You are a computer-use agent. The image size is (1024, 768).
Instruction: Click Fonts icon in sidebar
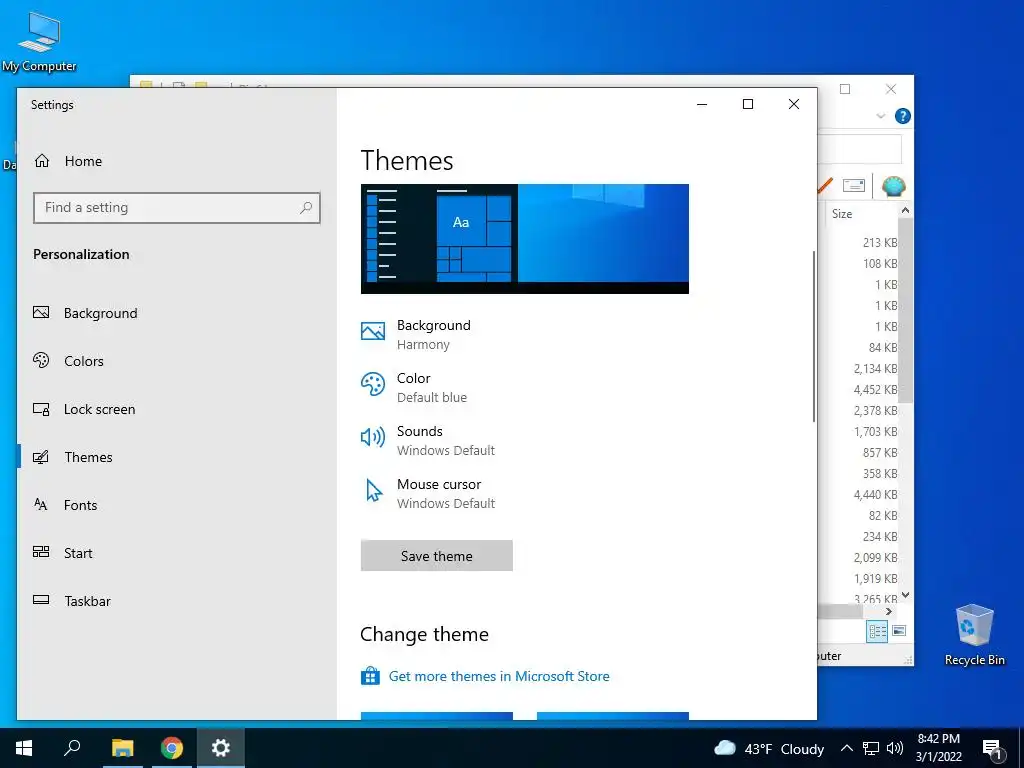[40, 504]
